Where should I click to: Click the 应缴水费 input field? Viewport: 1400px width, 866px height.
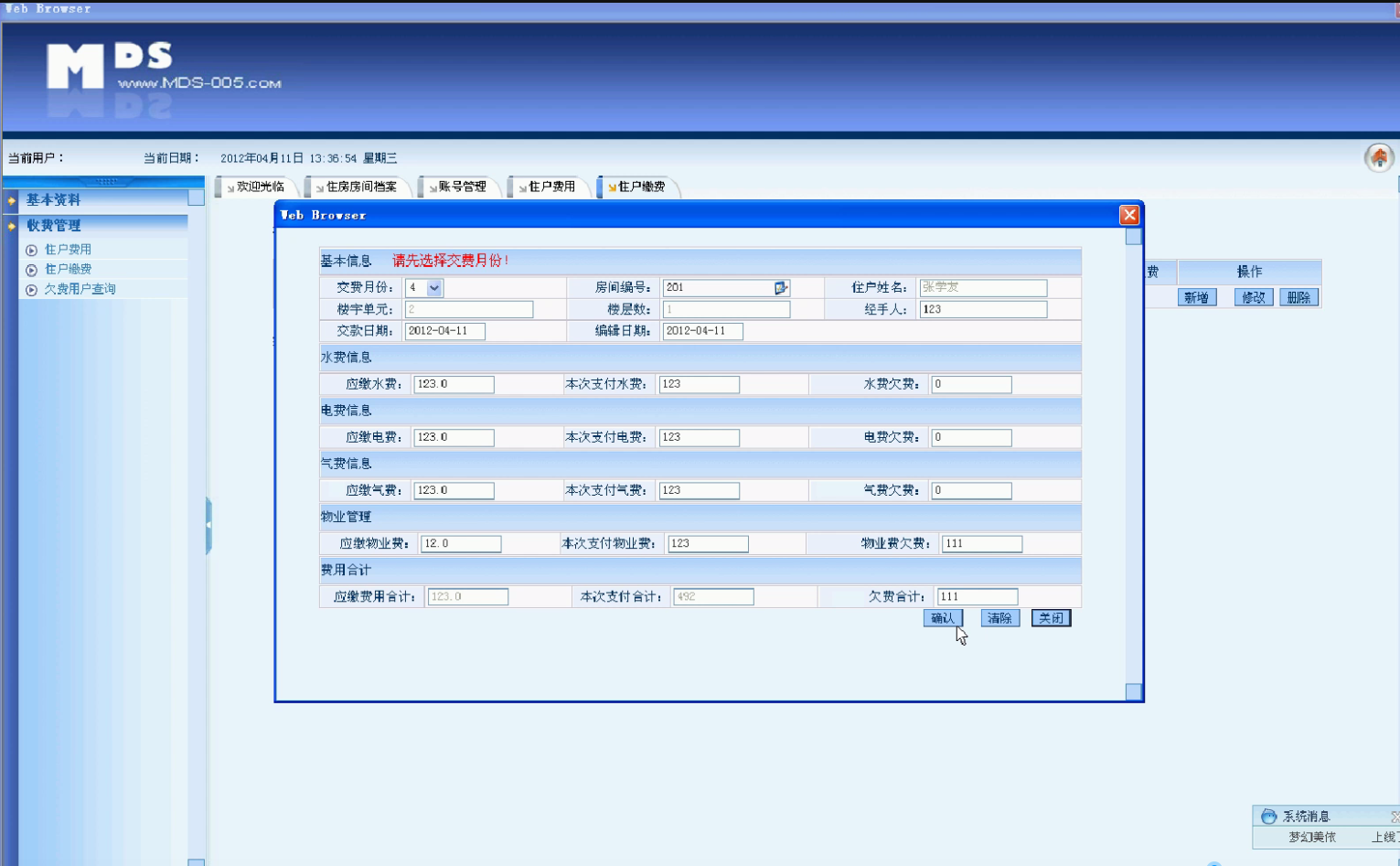pos(454,384)
